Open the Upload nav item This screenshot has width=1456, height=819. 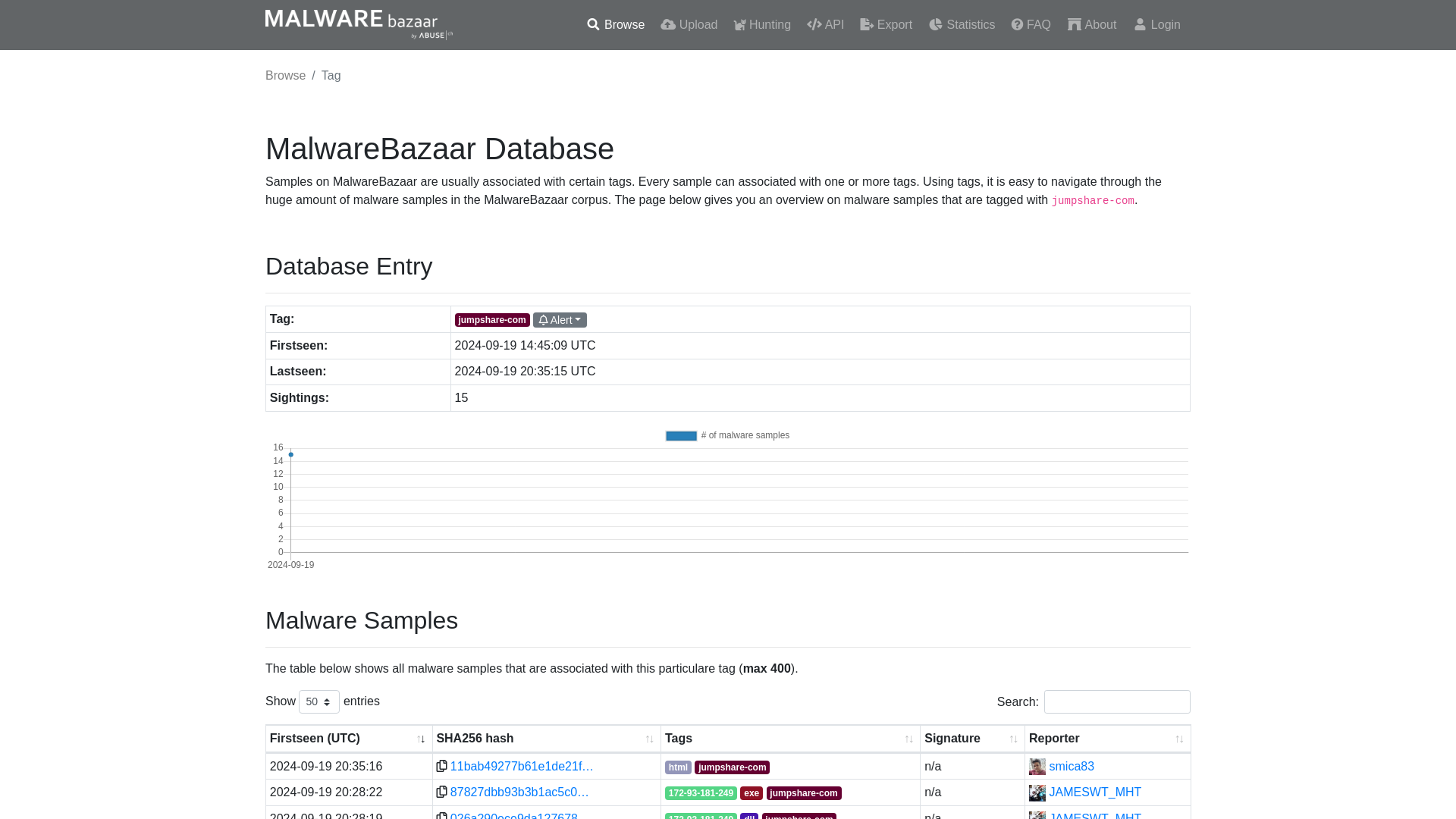[x=689, y=25]
